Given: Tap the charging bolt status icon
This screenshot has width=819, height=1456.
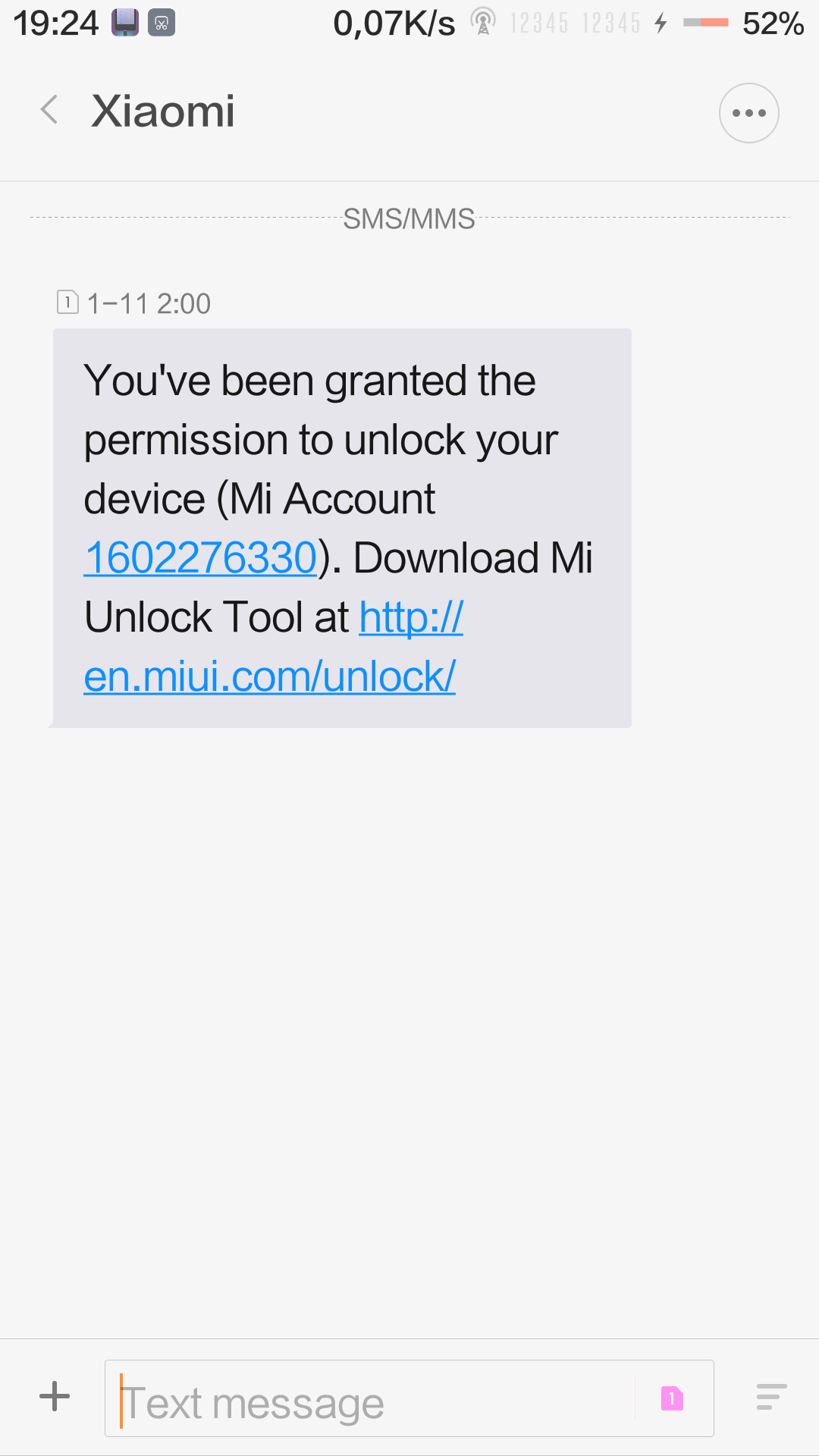Looking at the screenshot, I should coord(661,24).
